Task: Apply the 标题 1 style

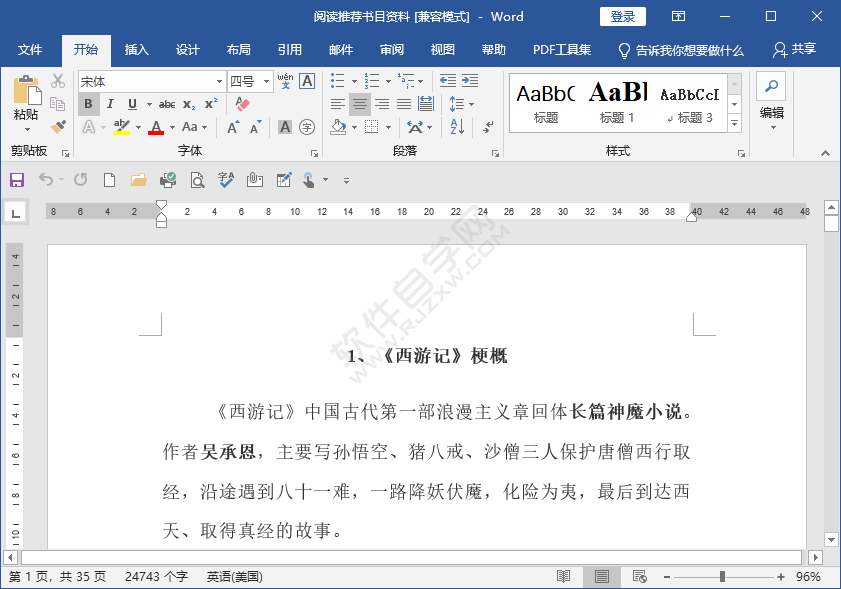Action: (x=617, y=102)
